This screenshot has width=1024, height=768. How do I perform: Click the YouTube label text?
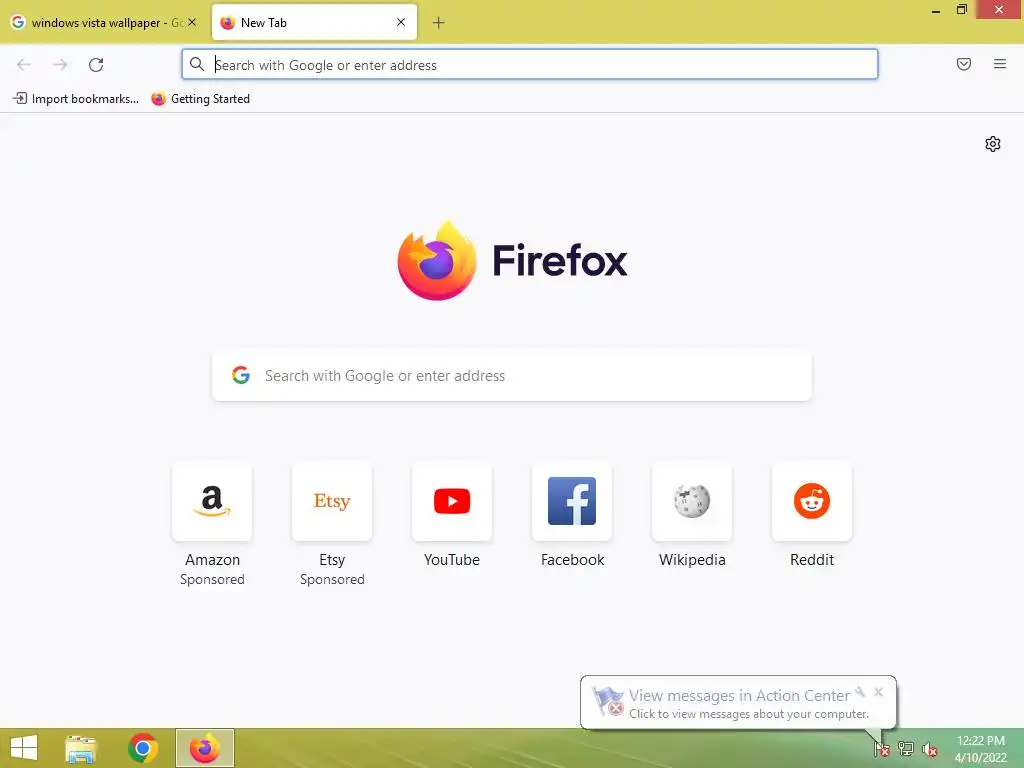click(452, 560)
